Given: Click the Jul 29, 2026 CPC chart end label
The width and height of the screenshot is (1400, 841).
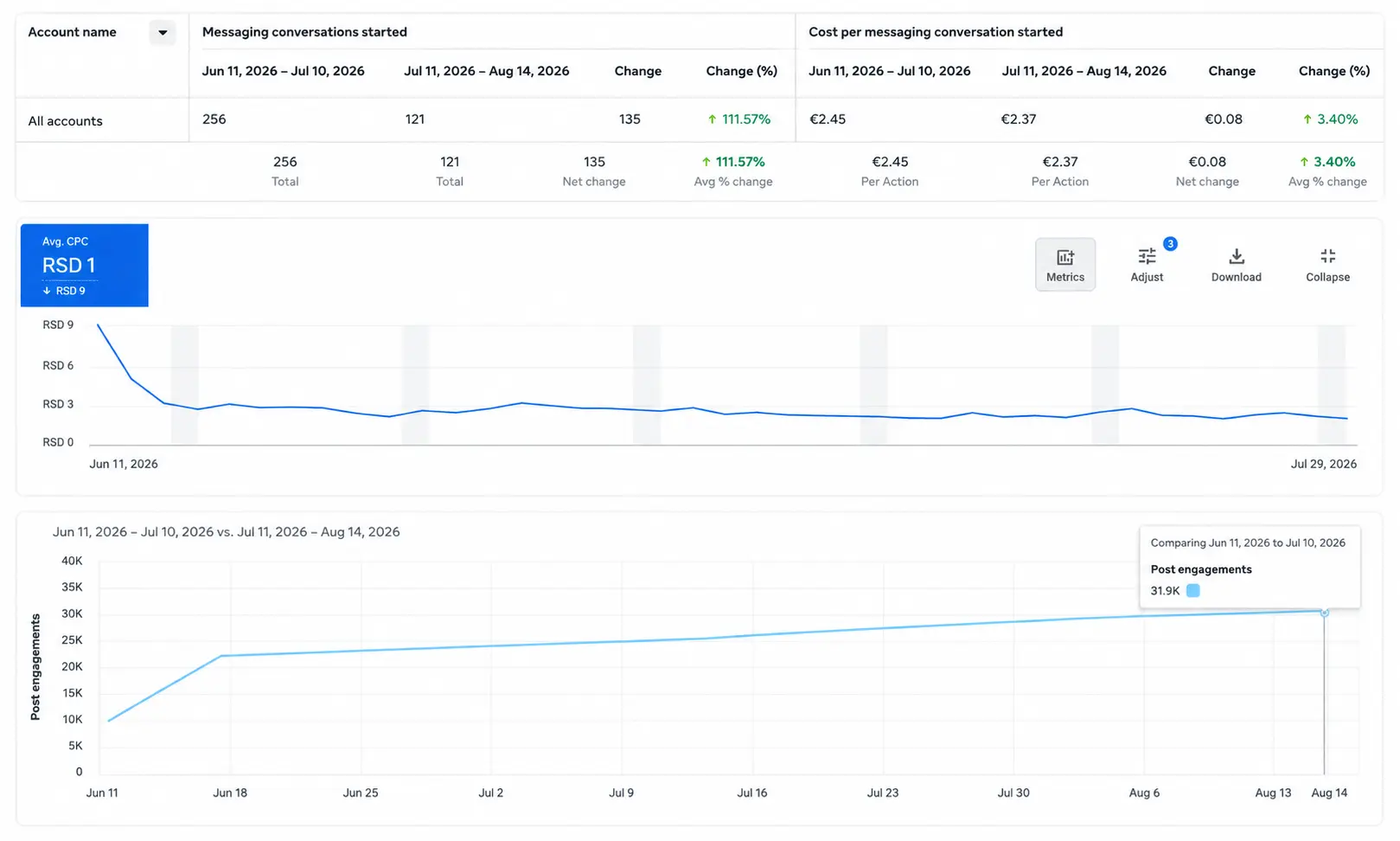Looking at the screenshot, I should (x=1323, y=464).
